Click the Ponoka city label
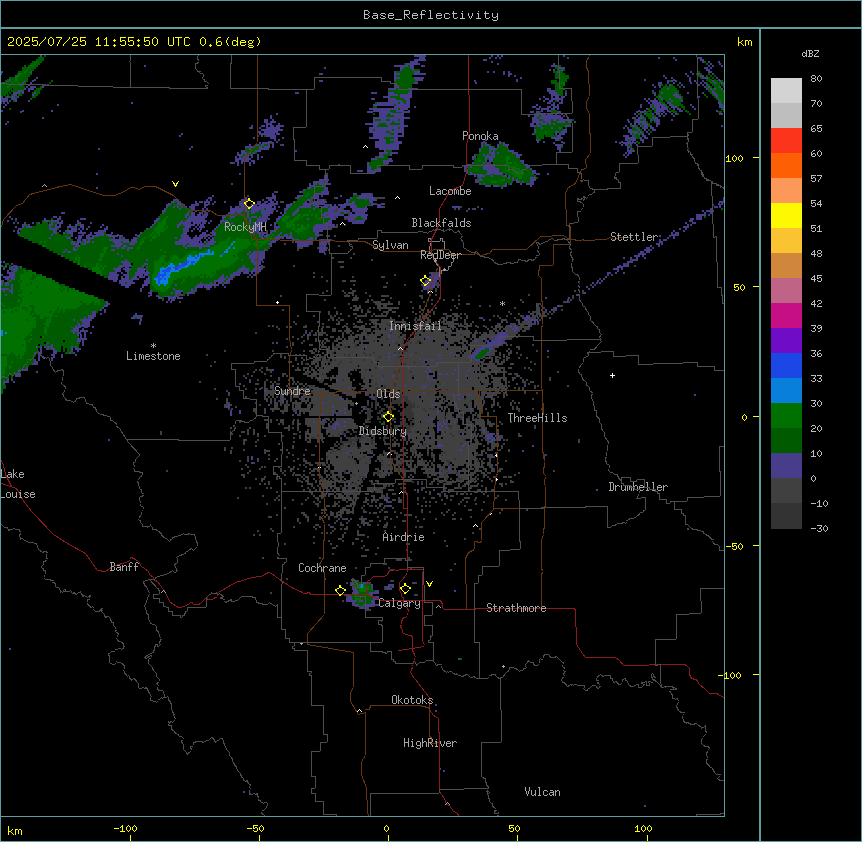This screenshot has width=862, height=842. [x=480, y=136]
